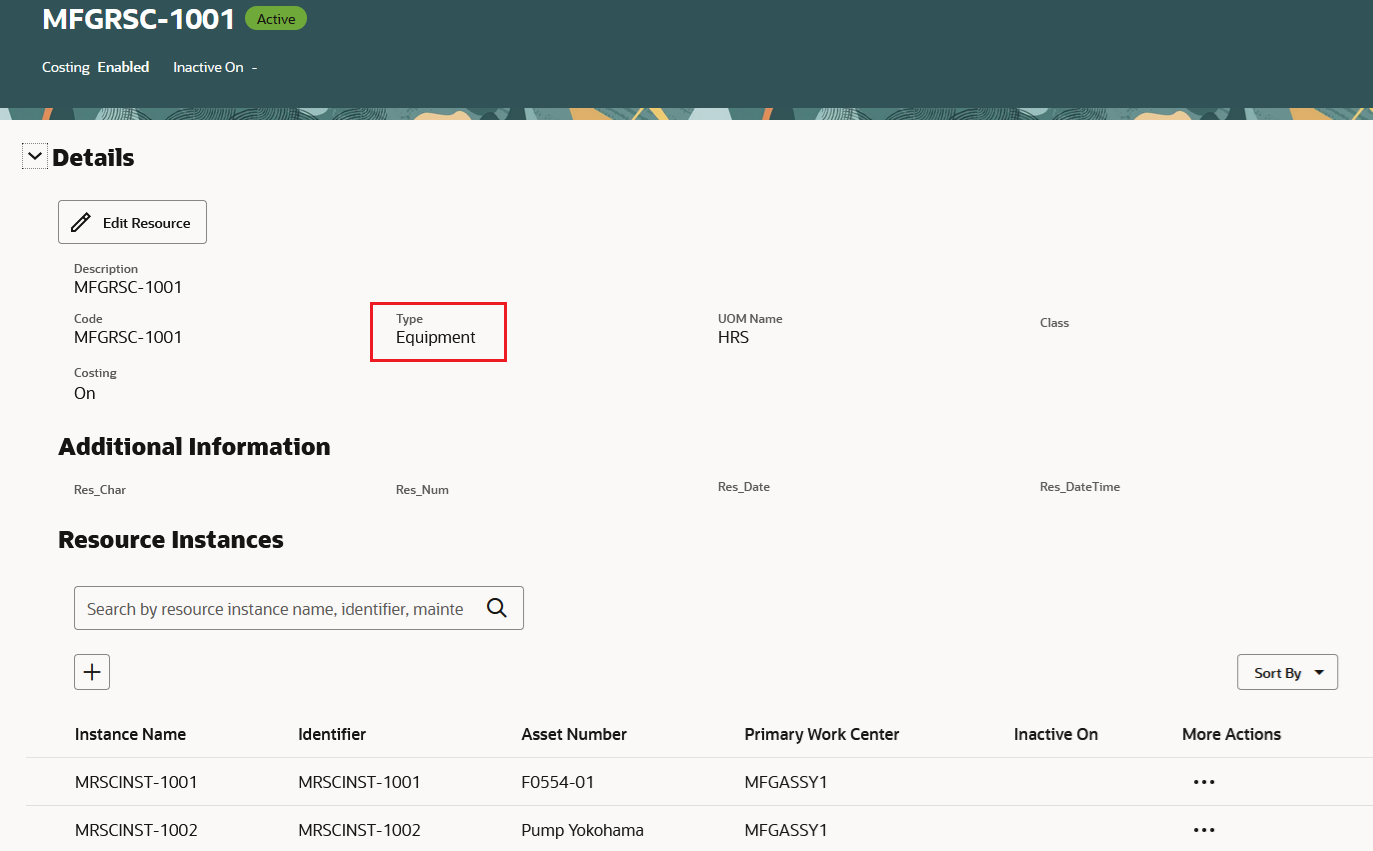Select instance name MRSCINST-1001 cell
Image resolution: width=1373 pixels, height=851 pixels.
point(136,782)
